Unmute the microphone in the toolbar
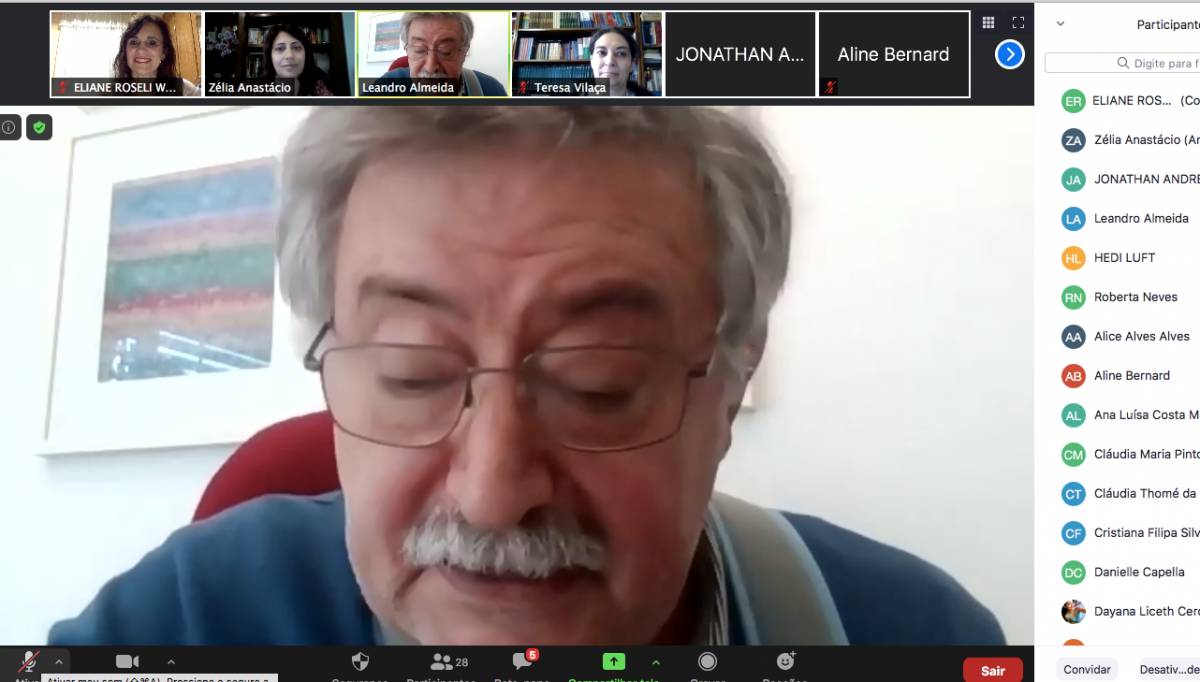The width and height of the screenshot is (1200, 682). 28,663
